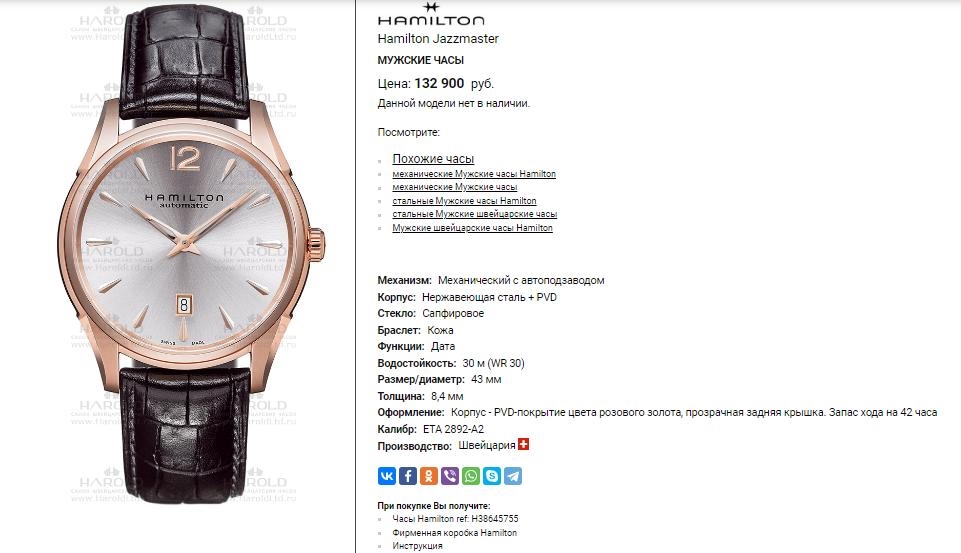This screenshot has height=553, width=961.
Task: Open Мужские швейцарские часы Hamilton link
Action: click(x=473, y=227)
